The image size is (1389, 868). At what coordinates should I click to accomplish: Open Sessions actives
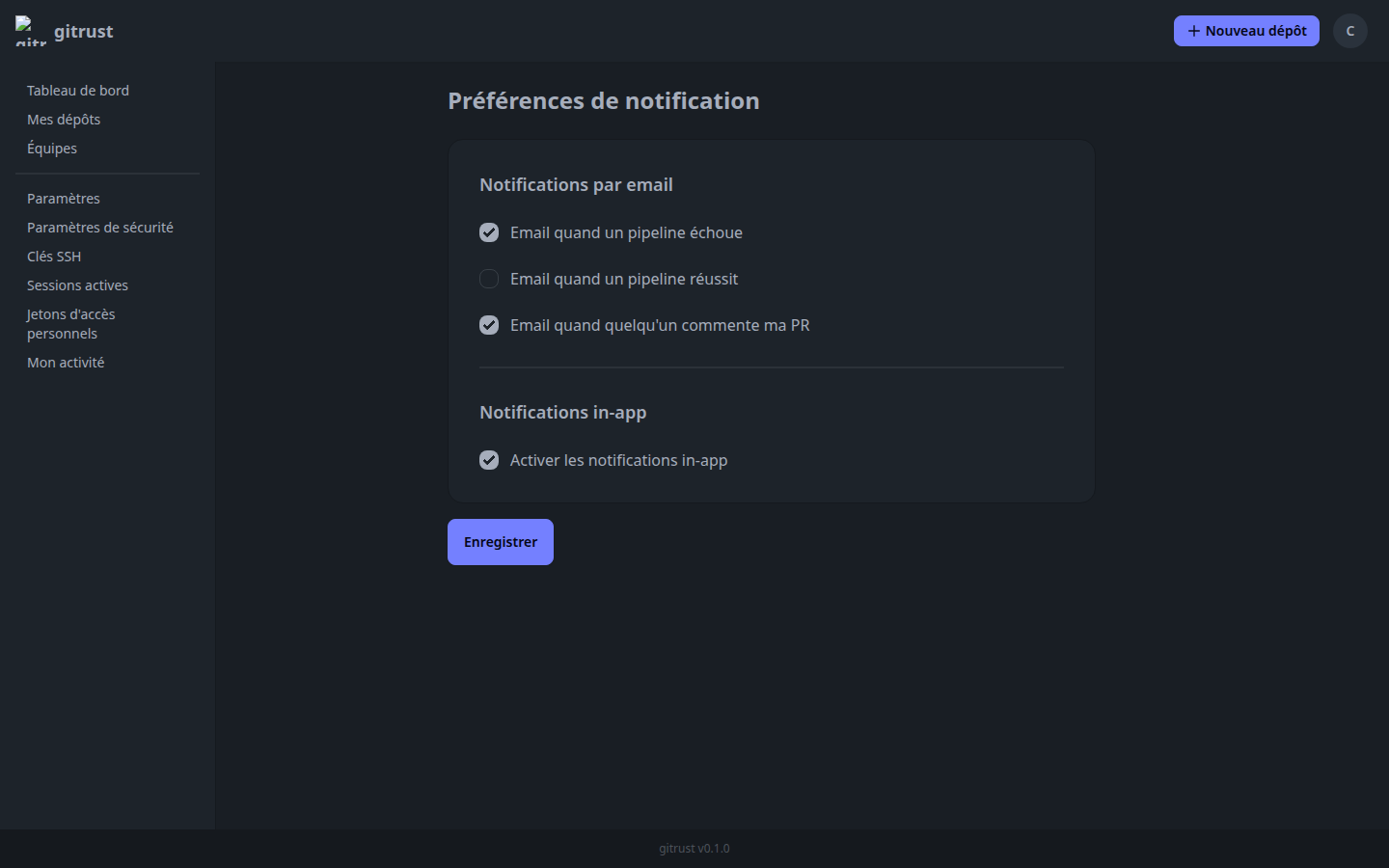pyautogui.click(x=77, y=285)
